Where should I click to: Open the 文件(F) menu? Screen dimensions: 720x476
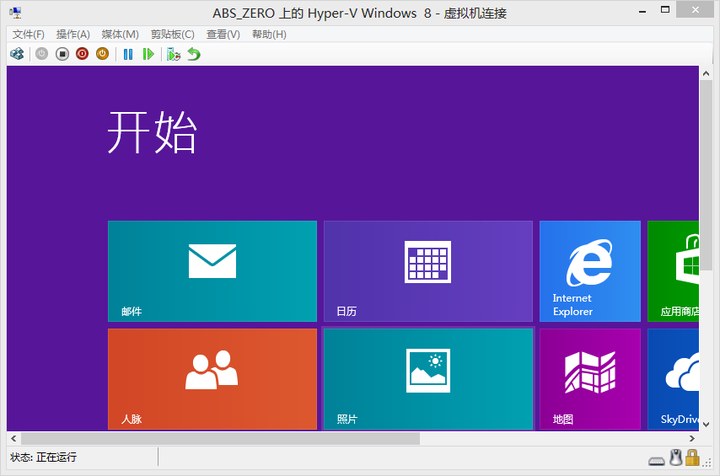tap(28, 34)
